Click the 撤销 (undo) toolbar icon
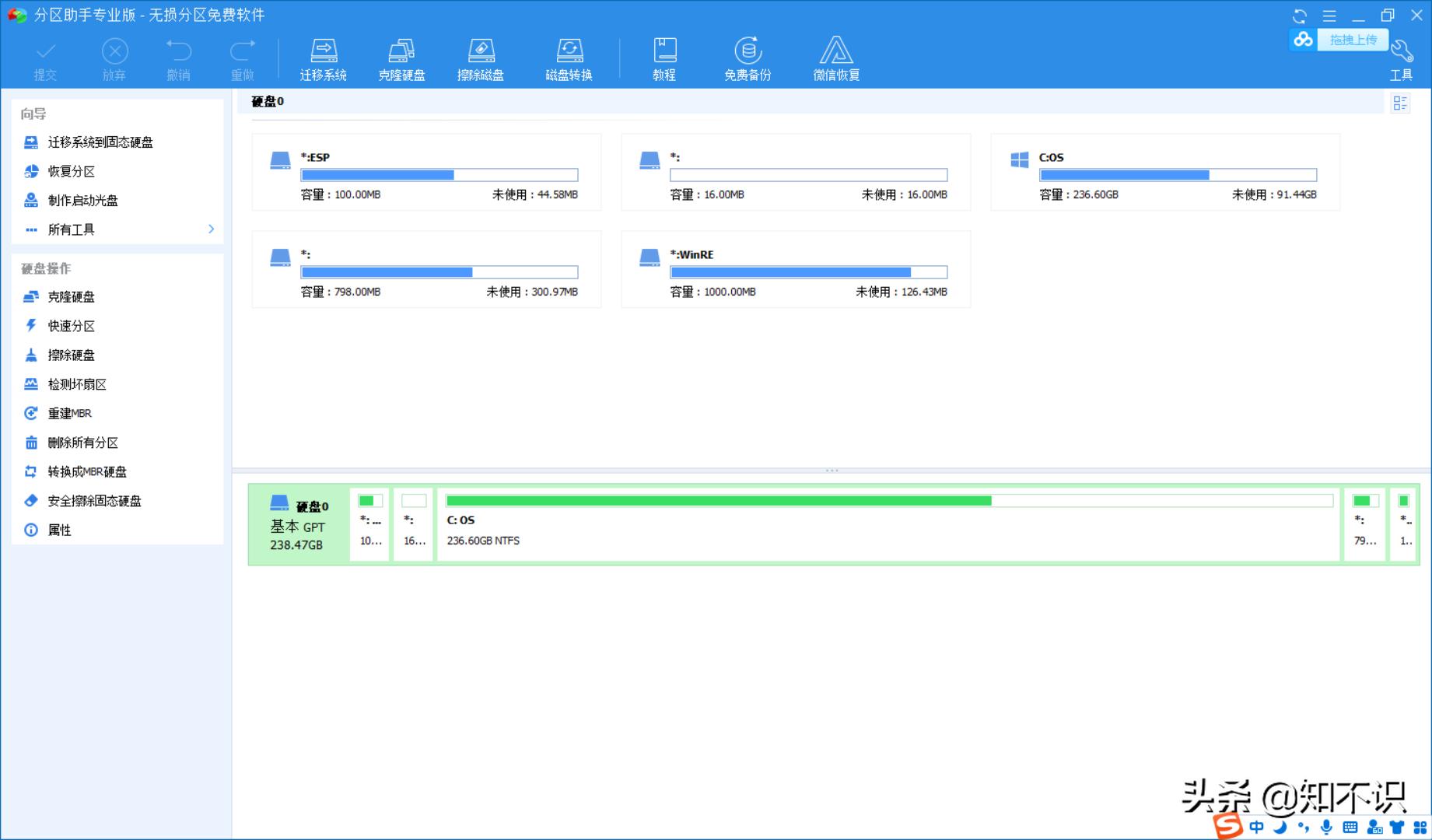This screenshot has height=840, width=1432. (x=178, y=60)
